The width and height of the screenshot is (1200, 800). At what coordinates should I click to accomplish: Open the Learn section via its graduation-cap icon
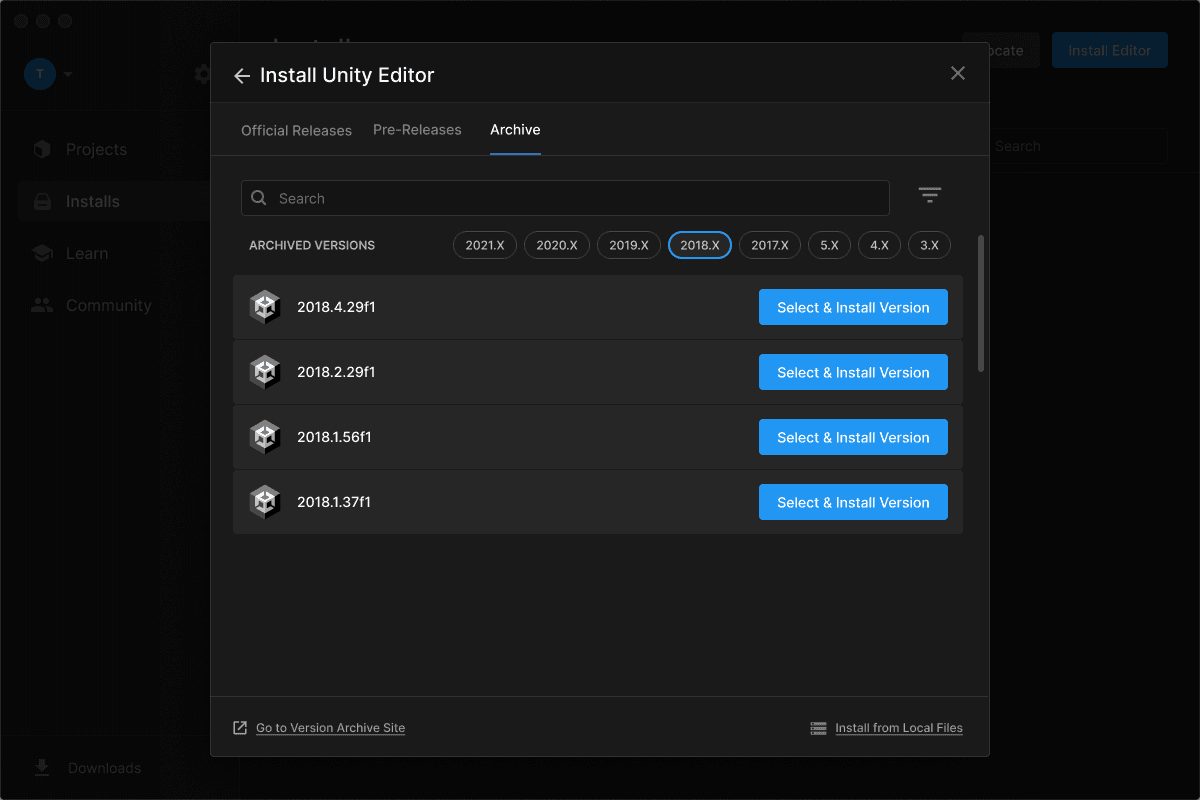click(42, 253)
